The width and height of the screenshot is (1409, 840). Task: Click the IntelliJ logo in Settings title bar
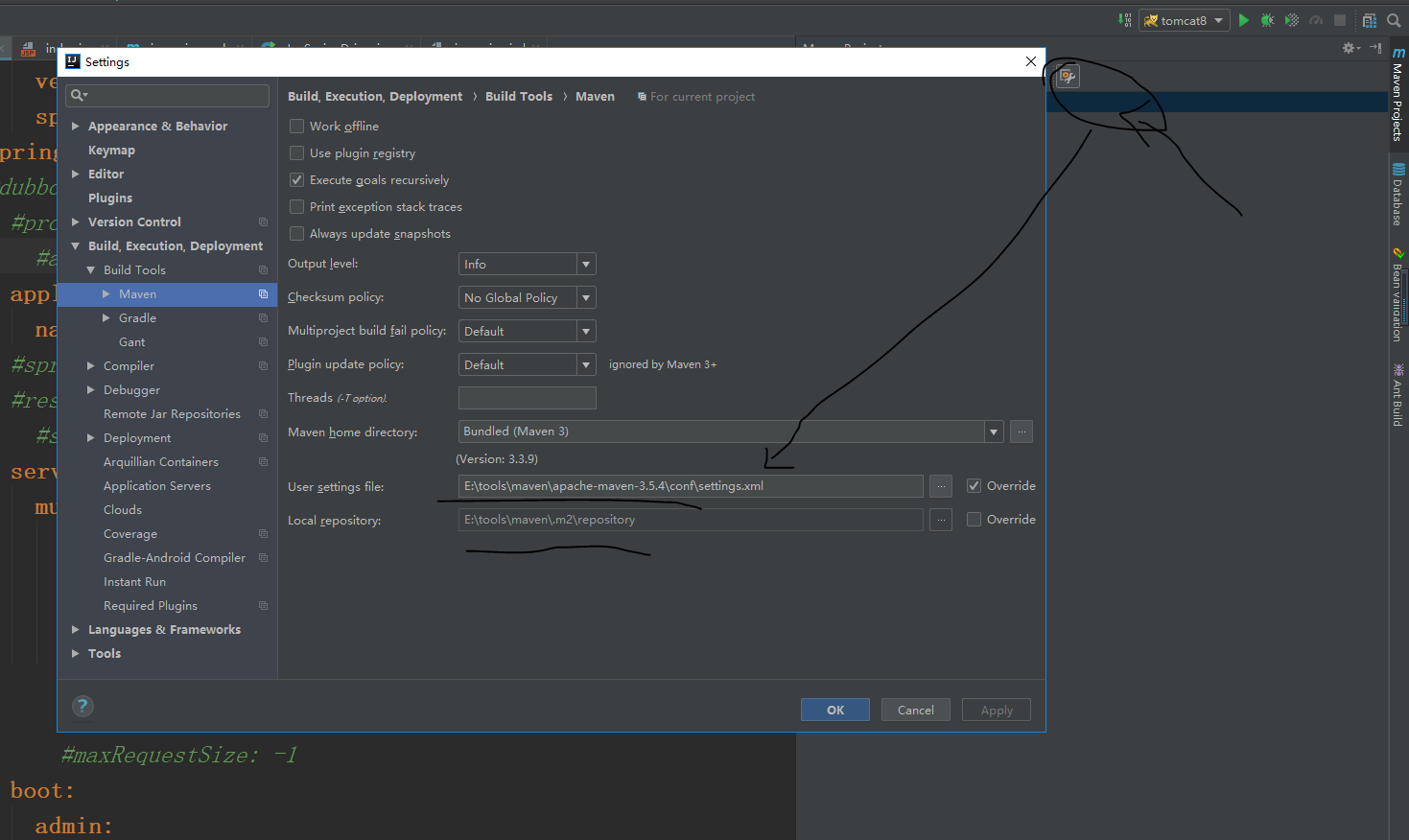point(73,61)
